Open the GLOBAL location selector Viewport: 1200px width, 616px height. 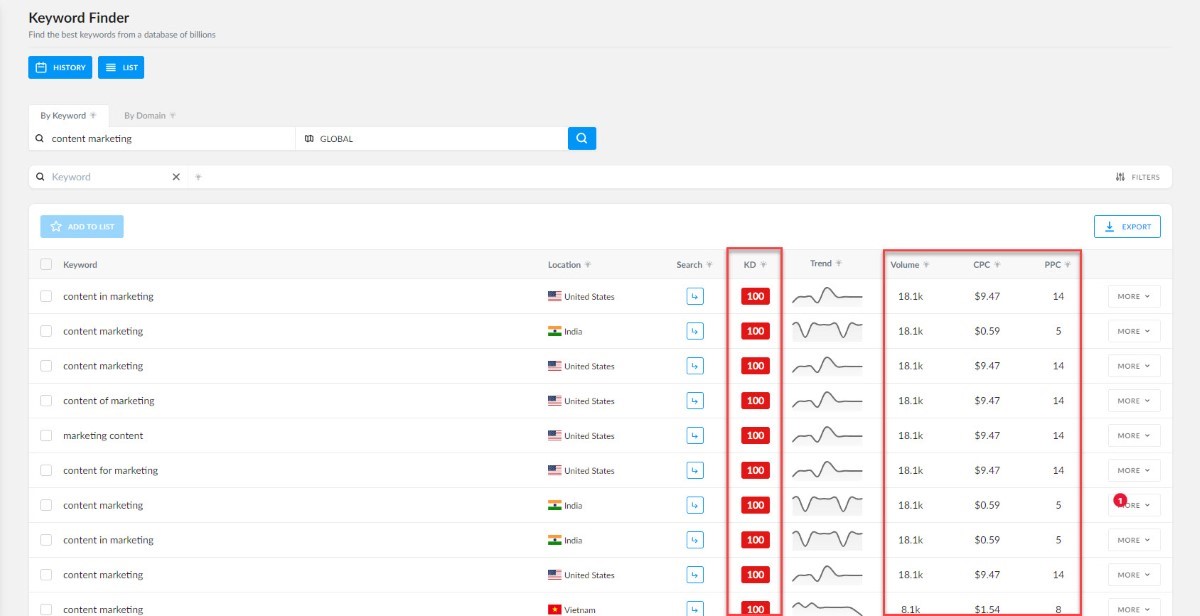[431, 139]
